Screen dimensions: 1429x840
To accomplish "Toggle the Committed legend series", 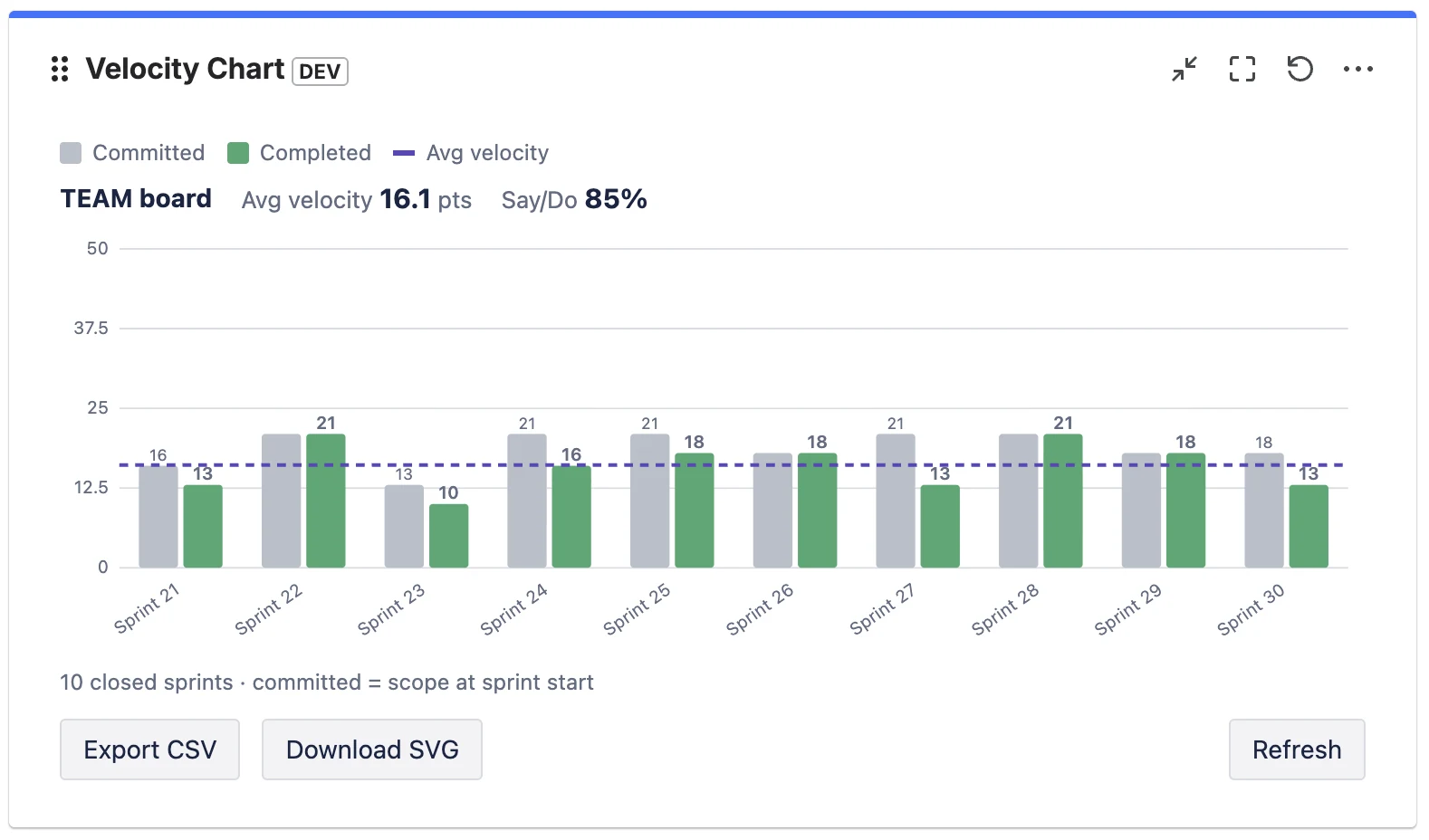I will click(x=132, y=153).
